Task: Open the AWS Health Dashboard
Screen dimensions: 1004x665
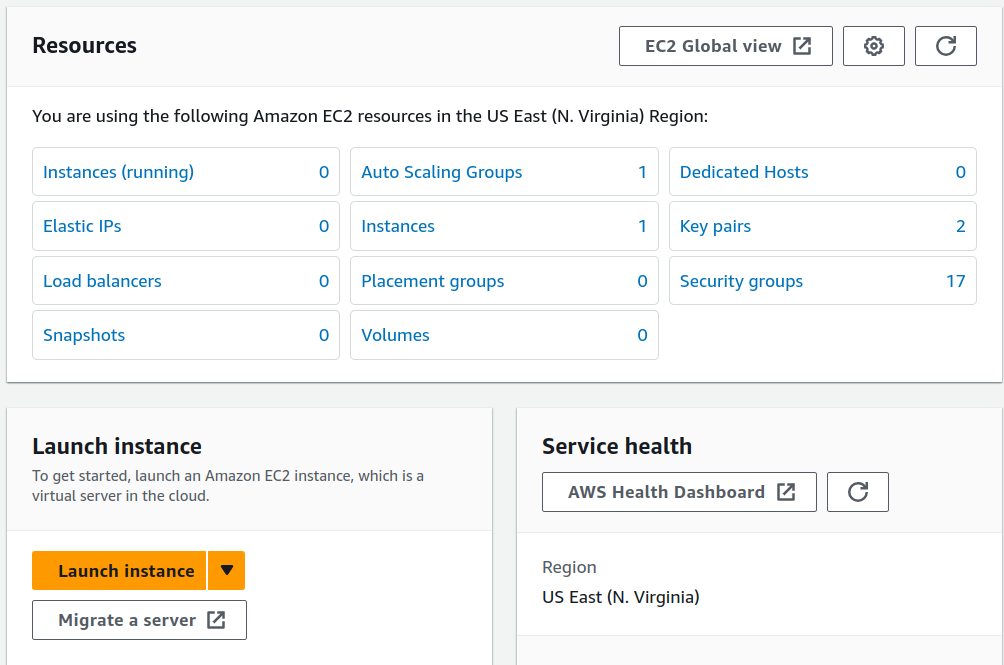Action: [x=665, y=491]
